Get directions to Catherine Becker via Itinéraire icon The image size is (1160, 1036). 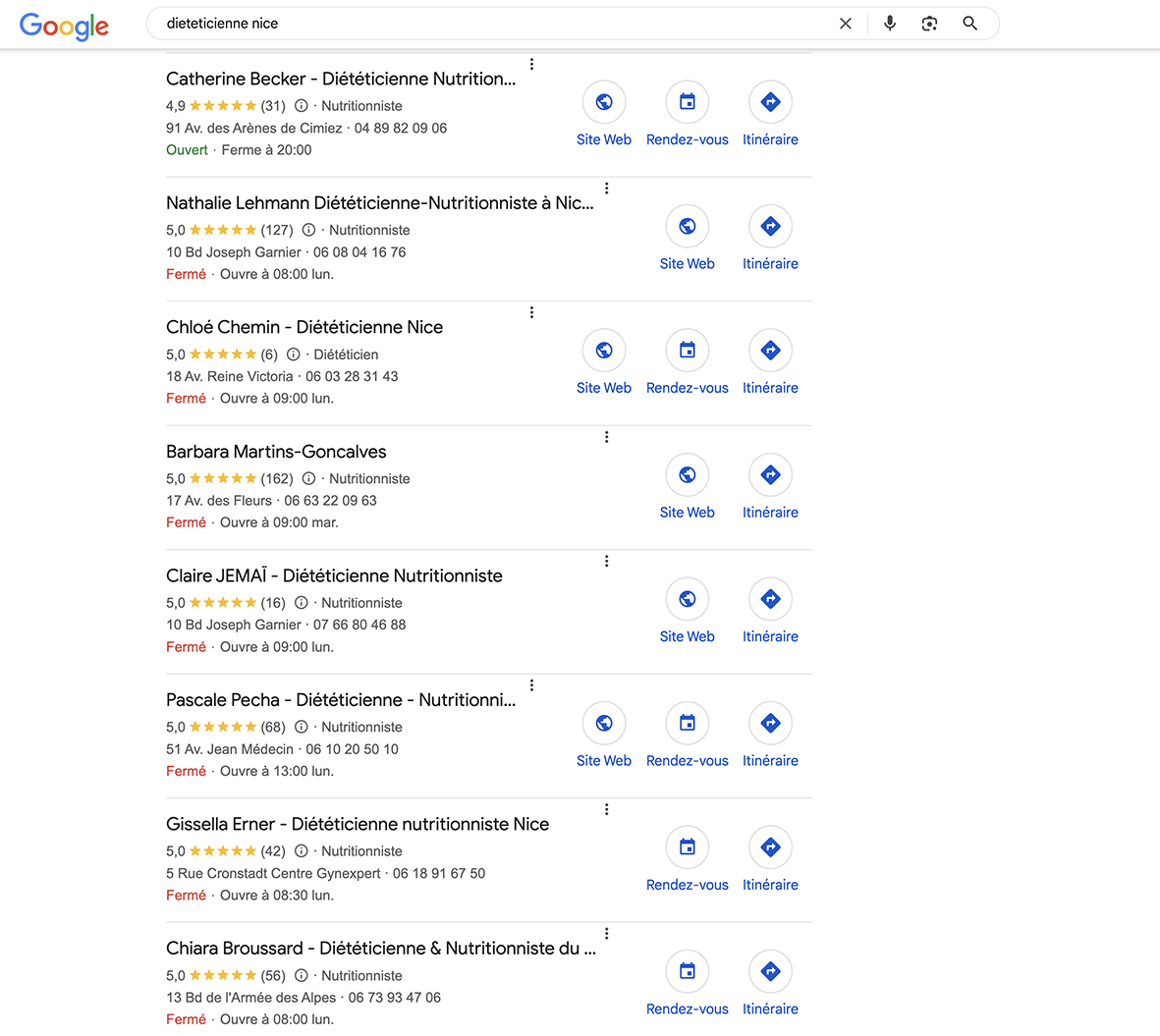(770, 102)
